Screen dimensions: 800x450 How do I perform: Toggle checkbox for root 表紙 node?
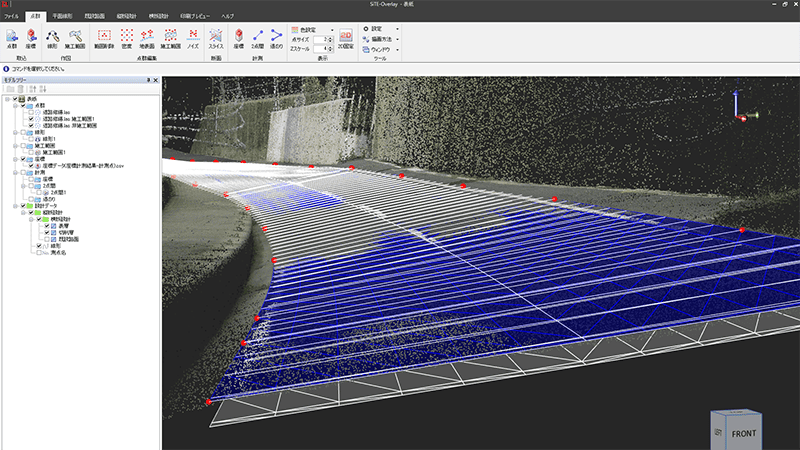coord(15,99)
